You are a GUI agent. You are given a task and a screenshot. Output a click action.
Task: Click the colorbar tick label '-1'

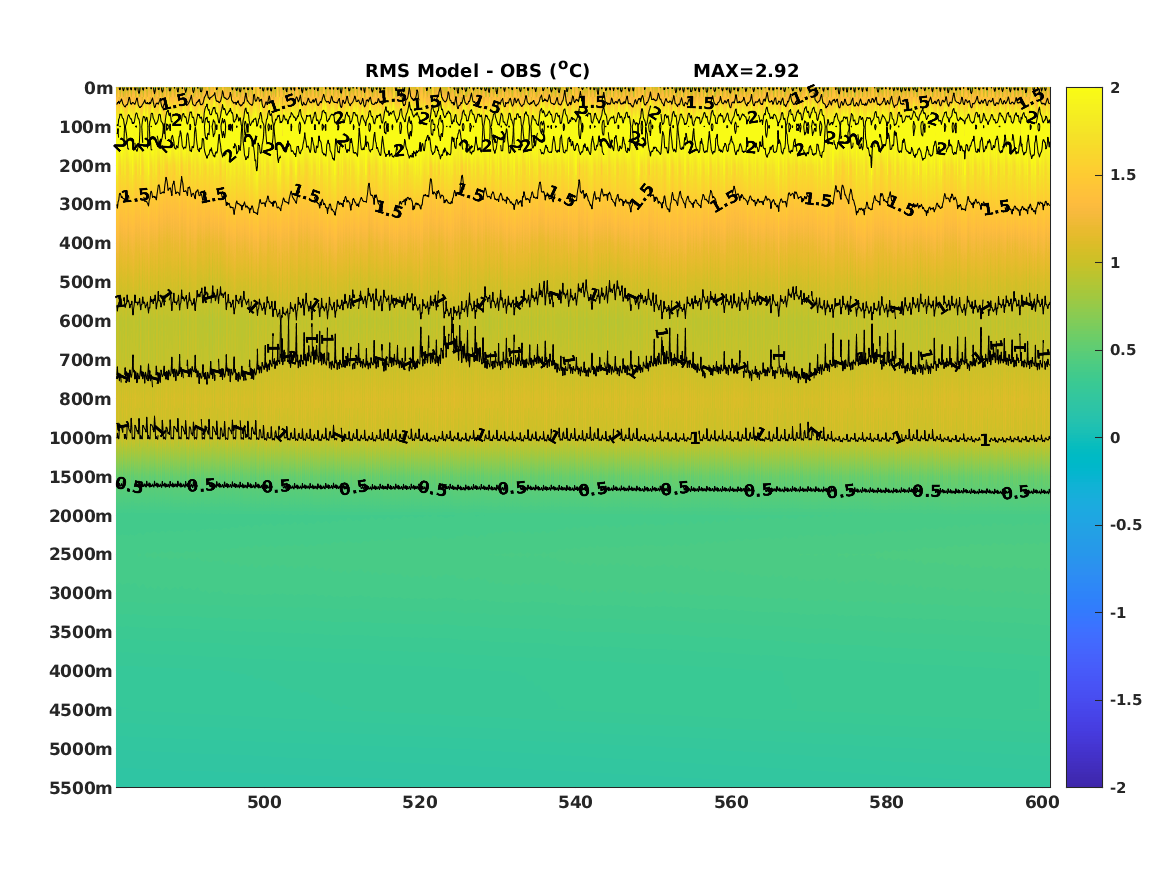pos(1118,612)
